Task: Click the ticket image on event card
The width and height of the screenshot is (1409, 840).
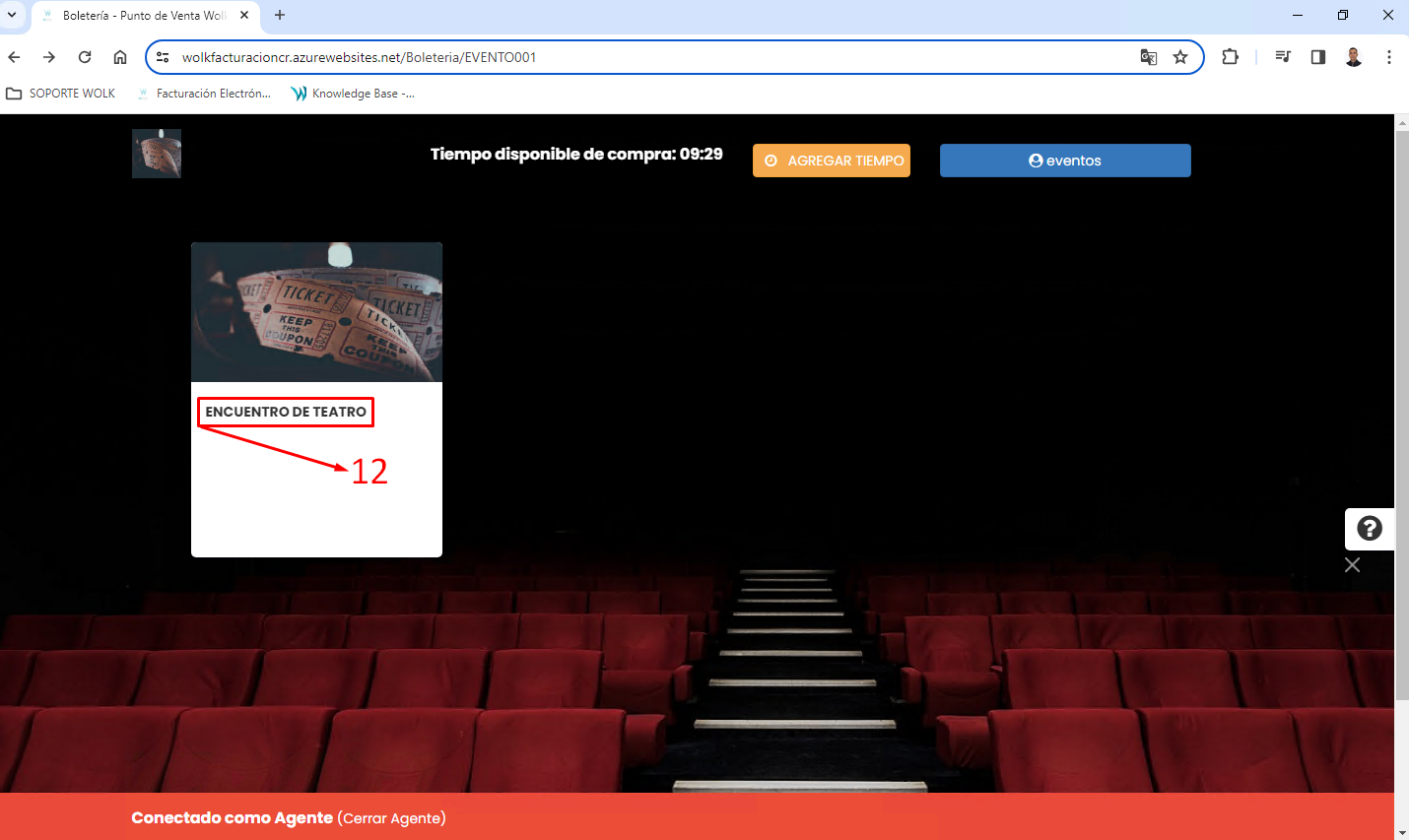Action: coord(316,312)
